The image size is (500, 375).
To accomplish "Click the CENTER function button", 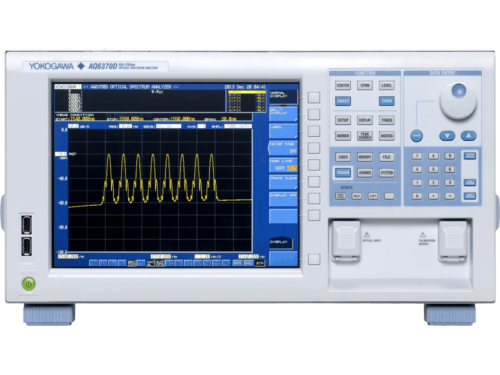I will pyautogui.click(x=343, y=85).
